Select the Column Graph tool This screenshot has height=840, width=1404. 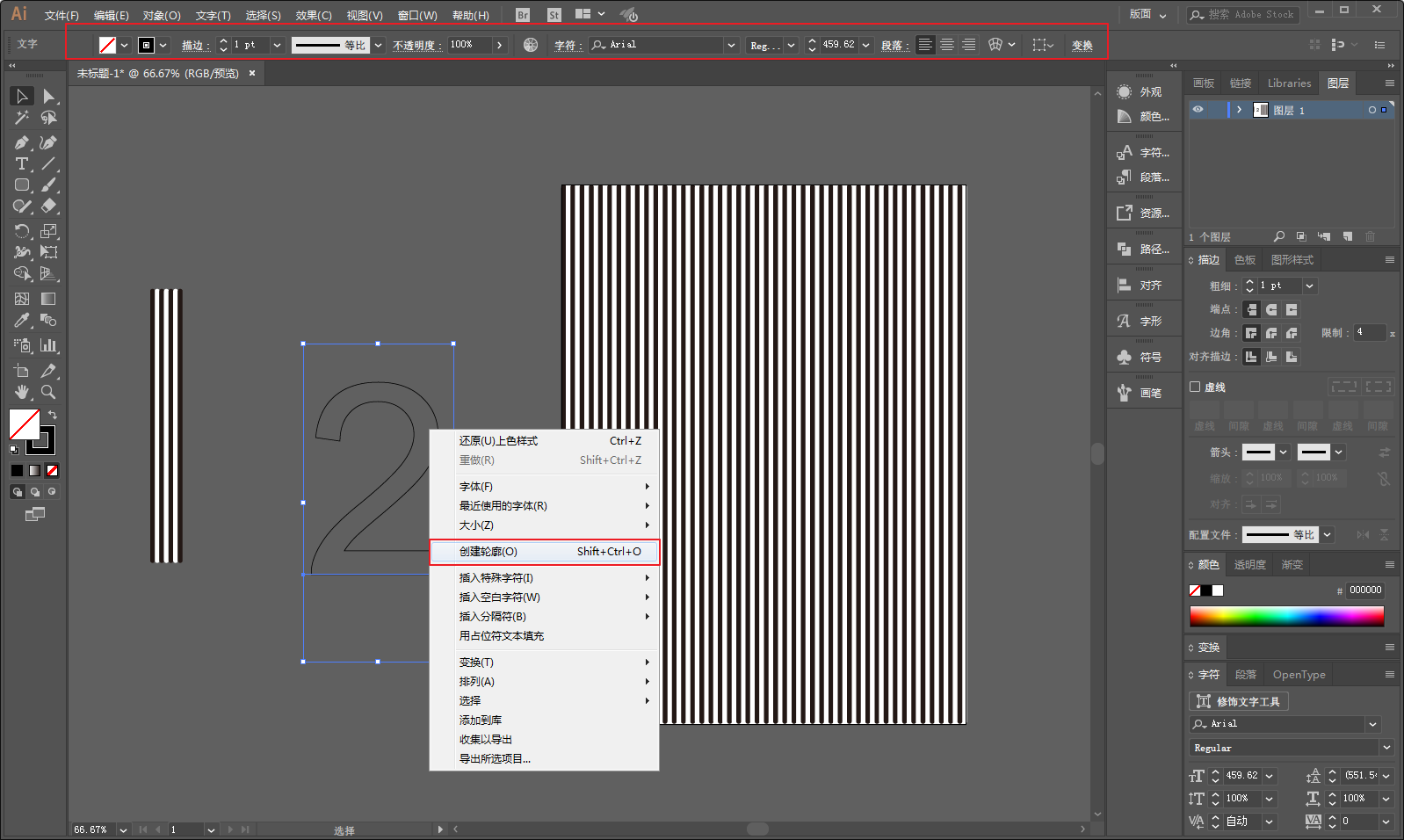tap(49, 345)
